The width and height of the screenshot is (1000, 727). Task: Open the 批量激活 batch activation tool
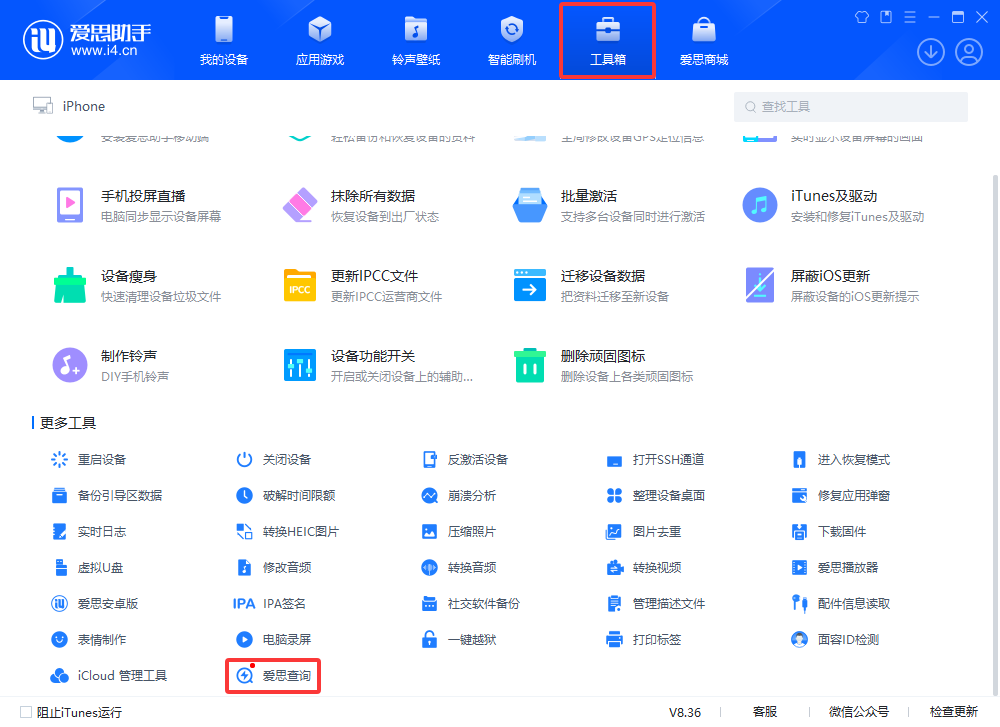tap(530, 205)
